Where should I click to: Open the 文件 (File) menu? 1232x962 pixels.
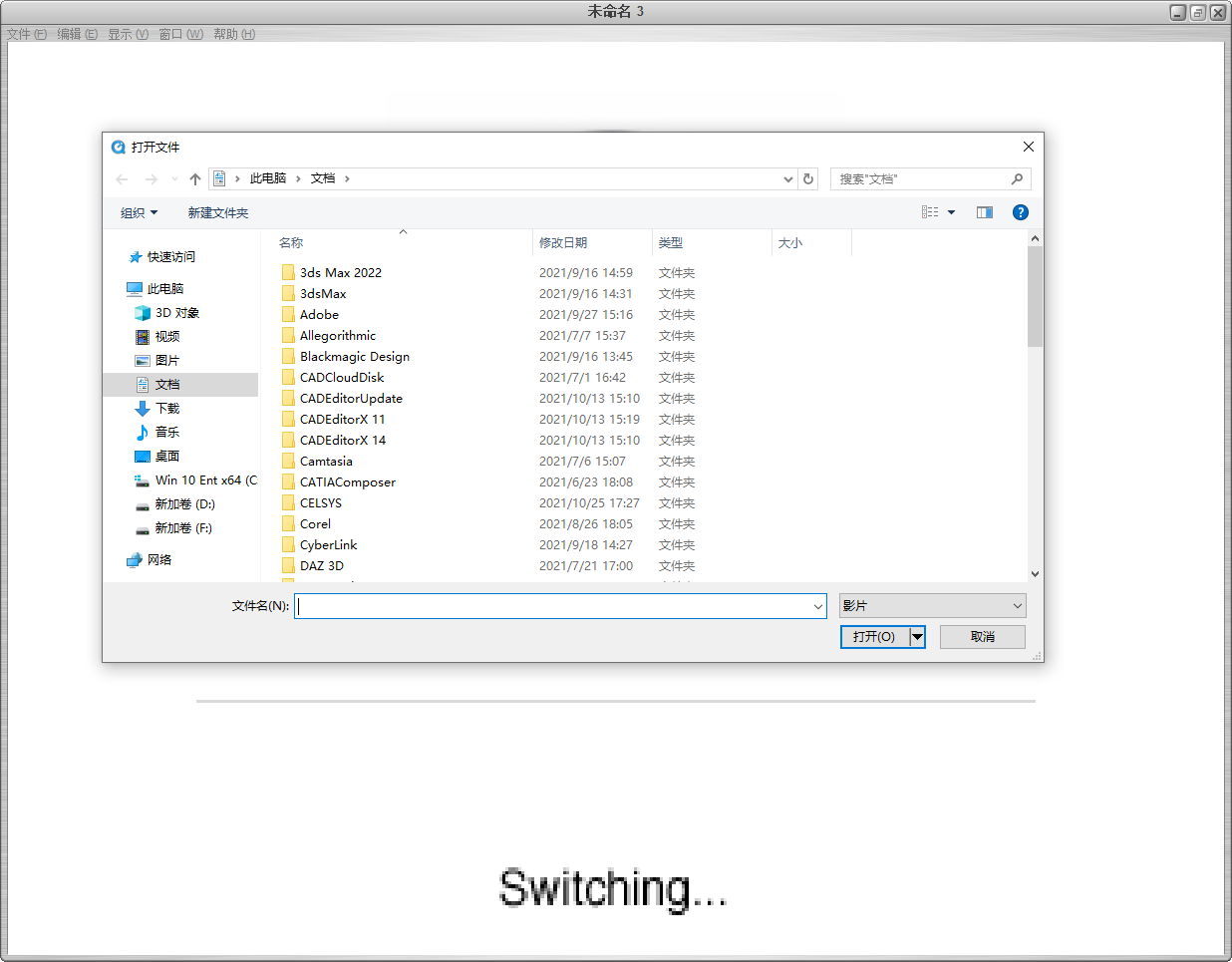pos(27,34)
